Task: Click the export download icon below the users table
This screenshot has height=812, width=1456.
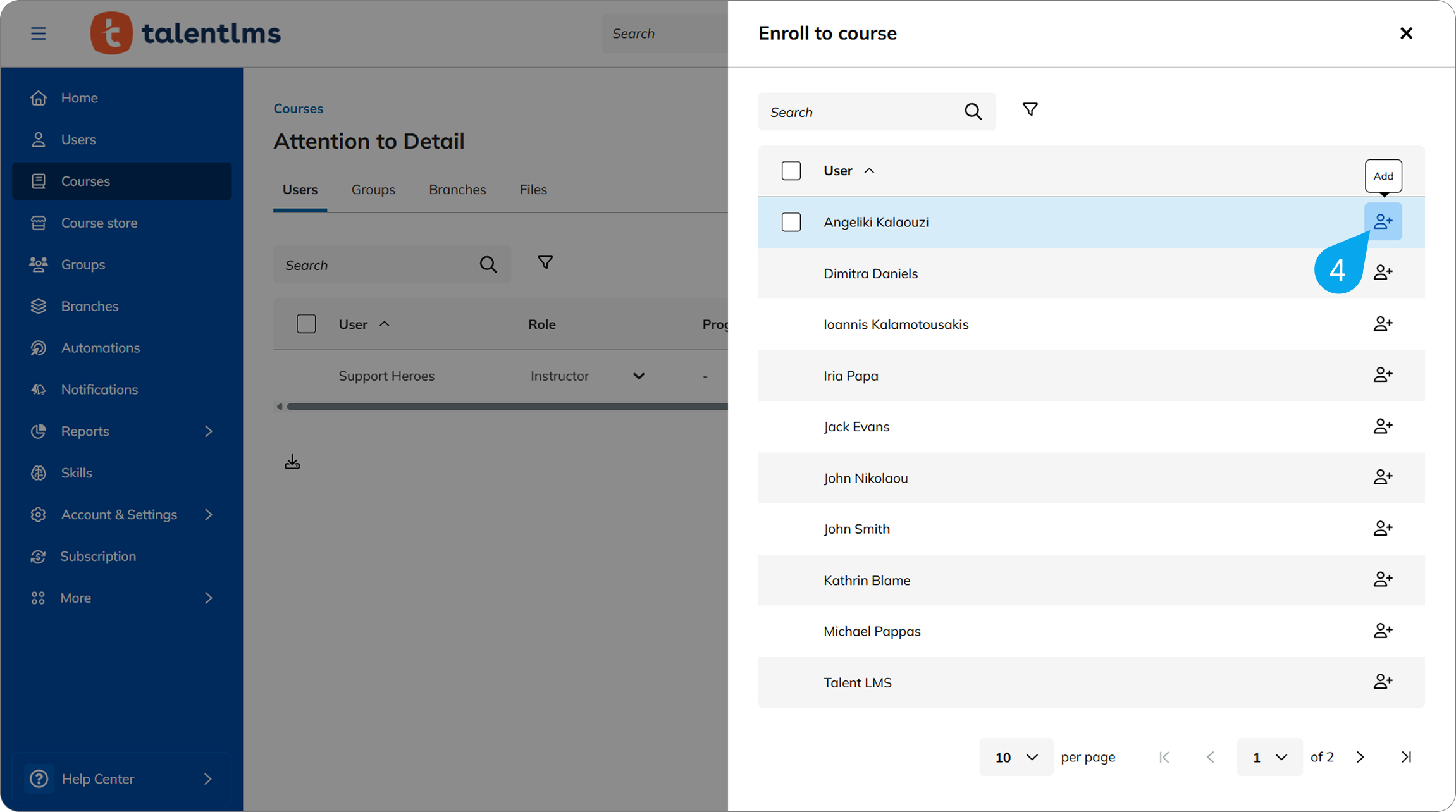Action: [x=292, y=461]
